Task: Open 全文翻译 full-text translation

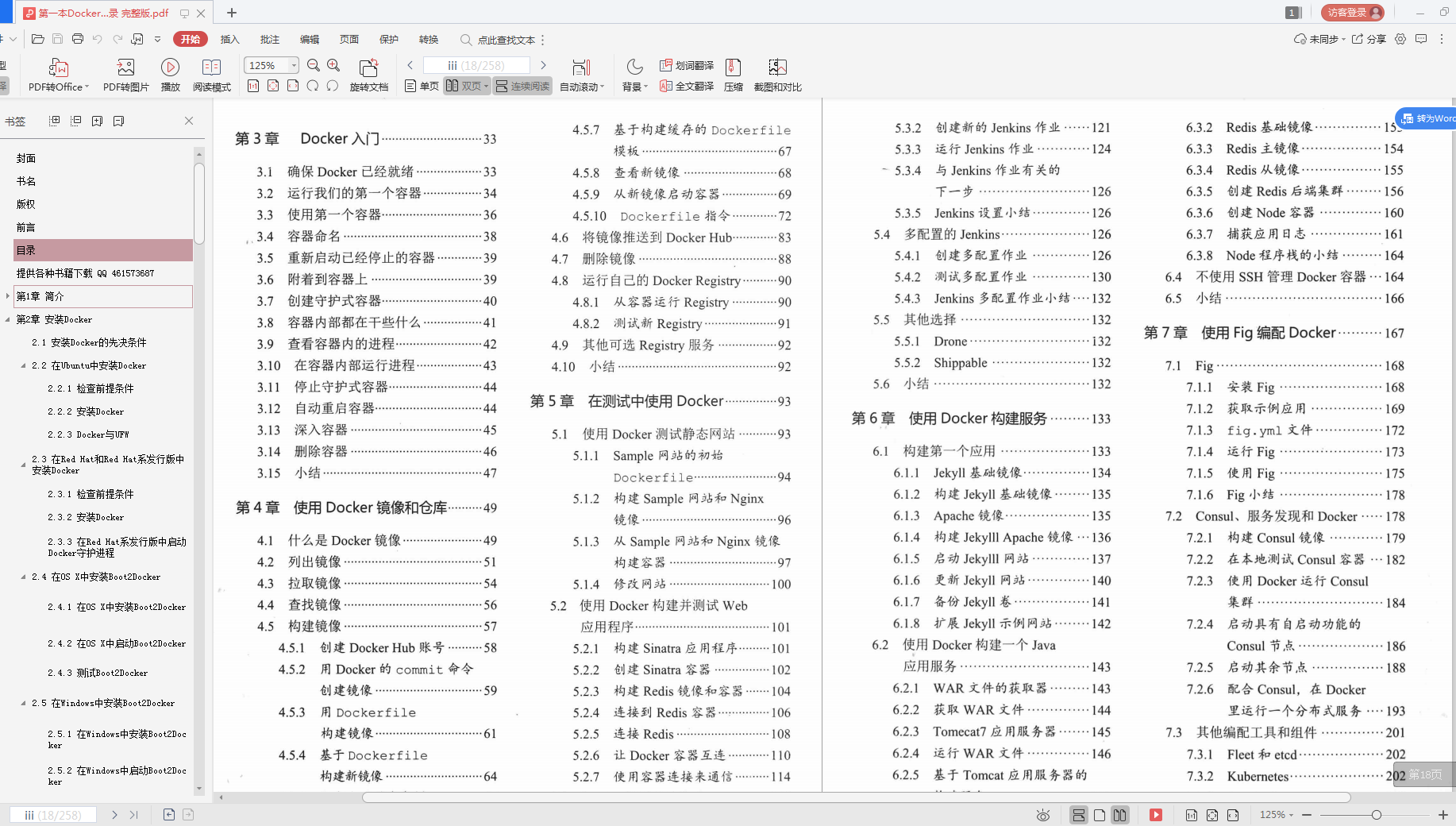Action: 687,86
